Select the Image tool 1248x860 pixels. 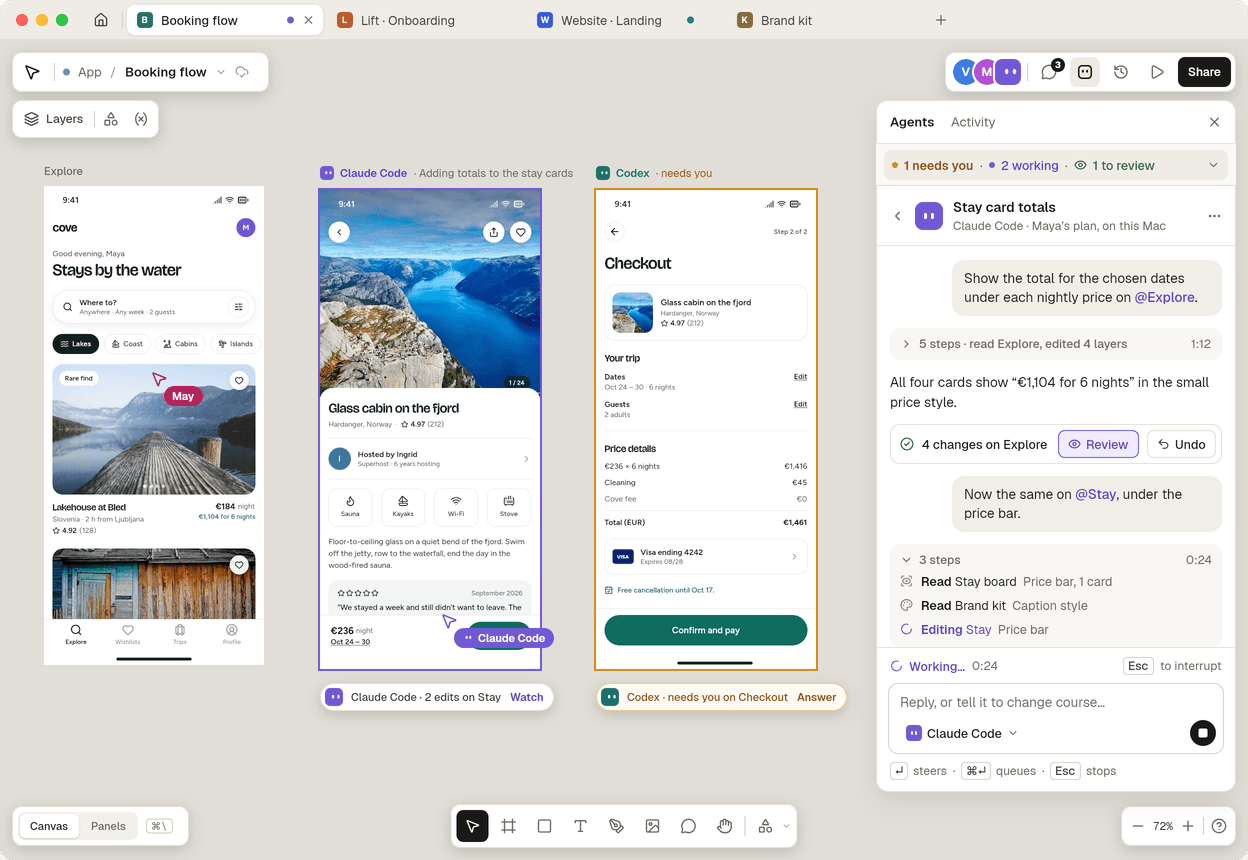tap(652, 826)
